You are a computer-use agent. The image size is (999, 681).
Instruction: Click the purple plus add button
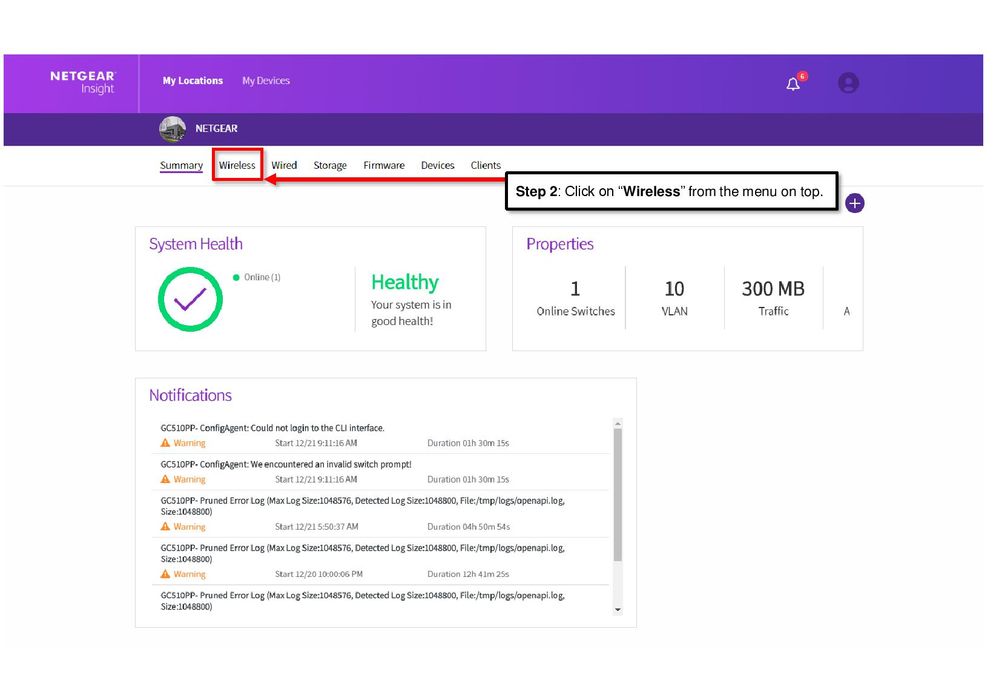pos(854,203)
